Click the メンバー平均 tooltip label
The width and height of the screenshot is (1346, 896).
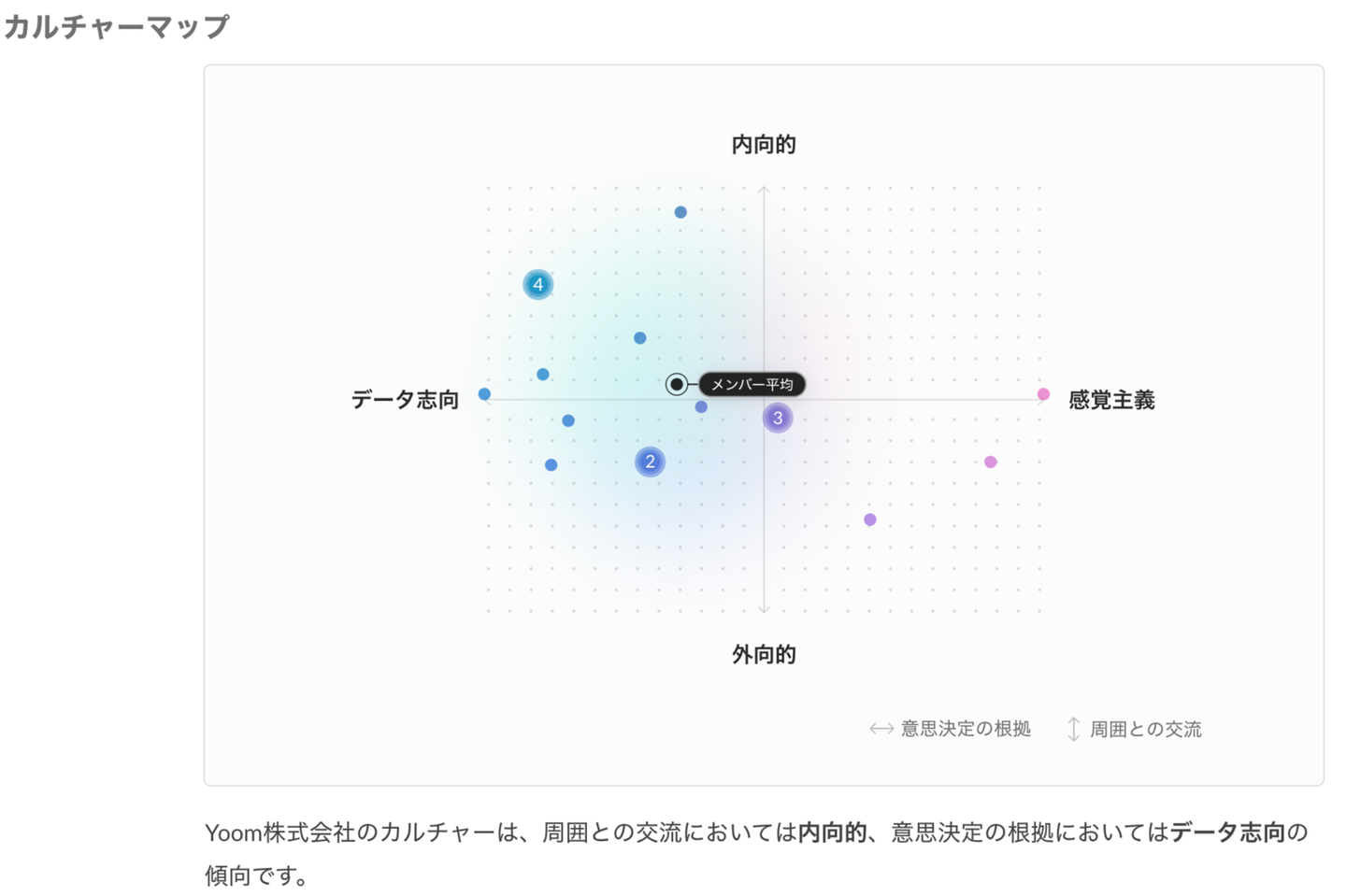[x=752, y=384]
